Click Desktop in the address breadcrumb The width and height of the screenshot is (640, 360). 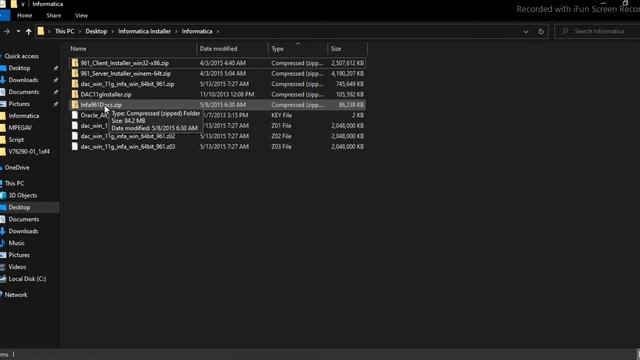(x=96, y=31)
